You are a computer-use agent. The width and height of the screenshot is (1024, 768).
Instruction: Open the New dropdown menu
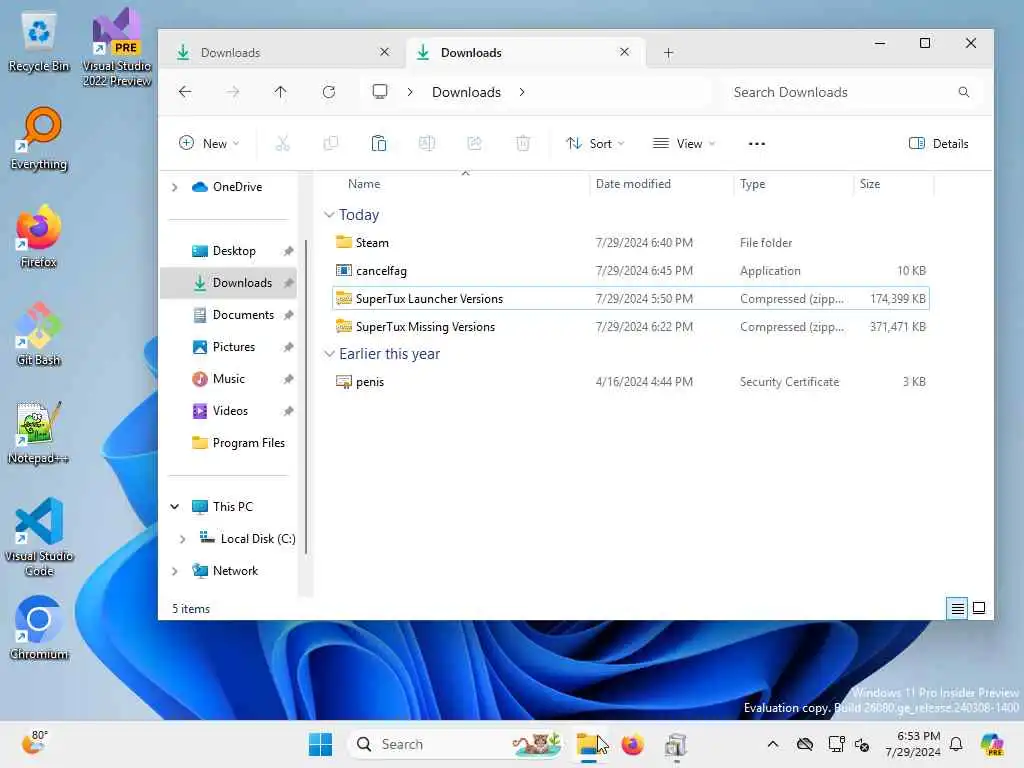coord(209,144)
